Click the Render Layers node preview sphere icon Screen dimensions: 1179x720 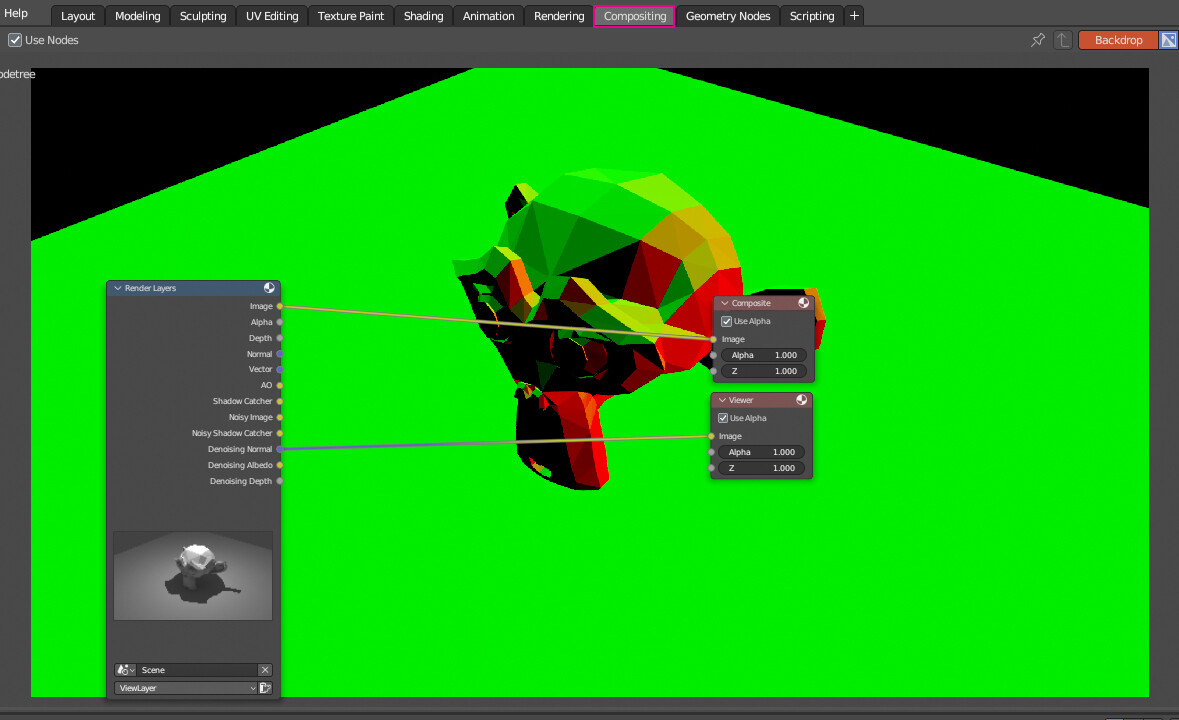[269, 288]
